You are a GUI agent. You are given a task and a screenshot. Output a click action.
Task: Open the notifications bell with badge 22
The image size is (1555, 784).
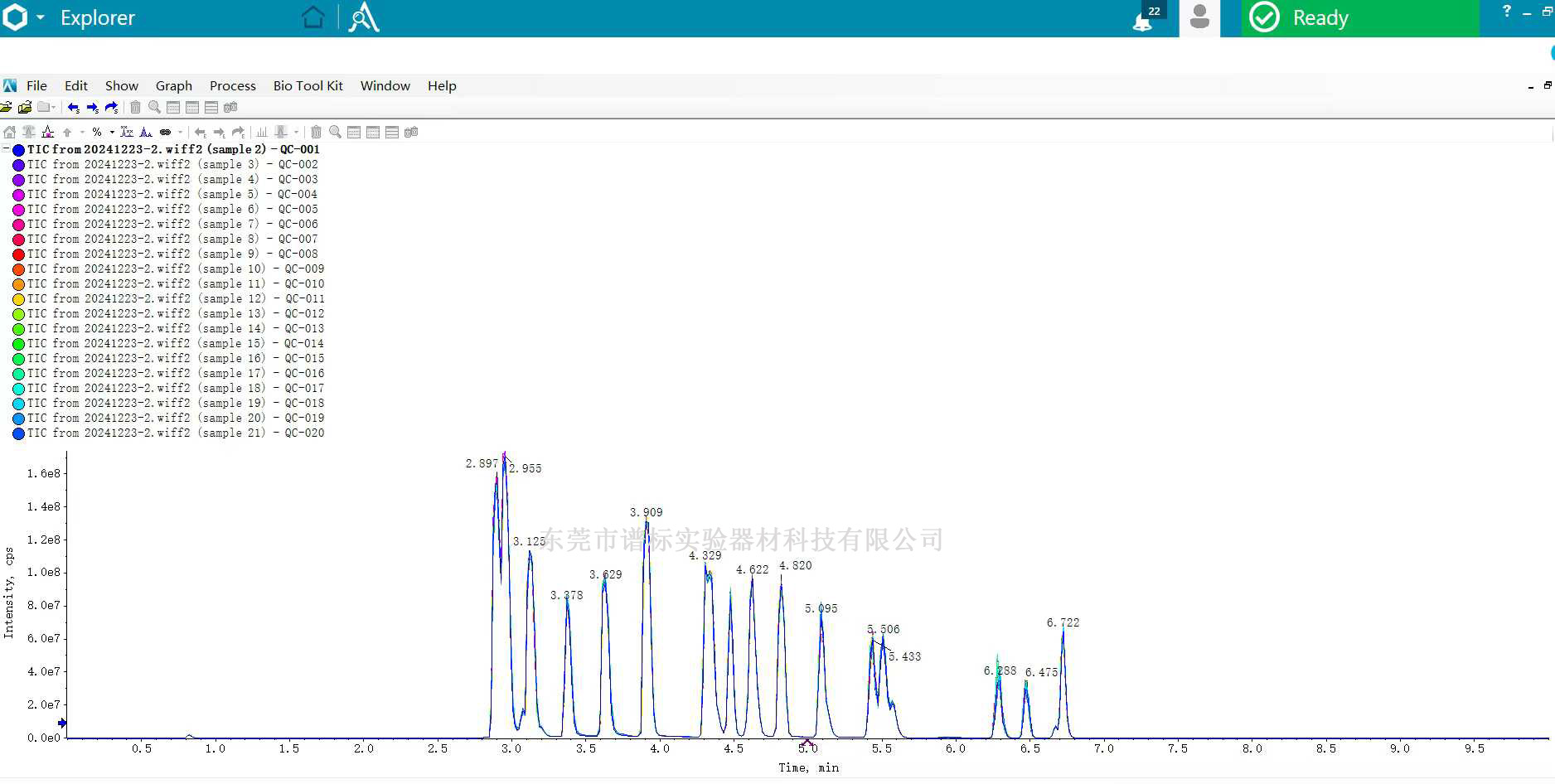1144,19
